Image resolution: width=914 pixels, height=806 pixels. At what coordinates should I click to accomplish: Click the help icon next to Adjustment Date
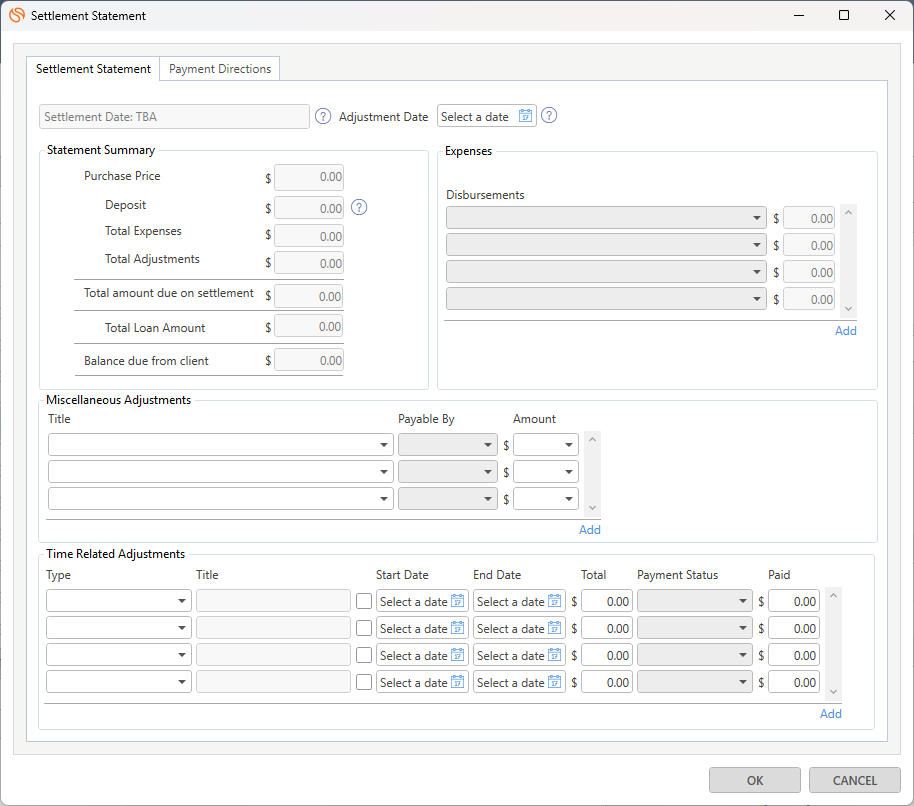click(549, 116)
